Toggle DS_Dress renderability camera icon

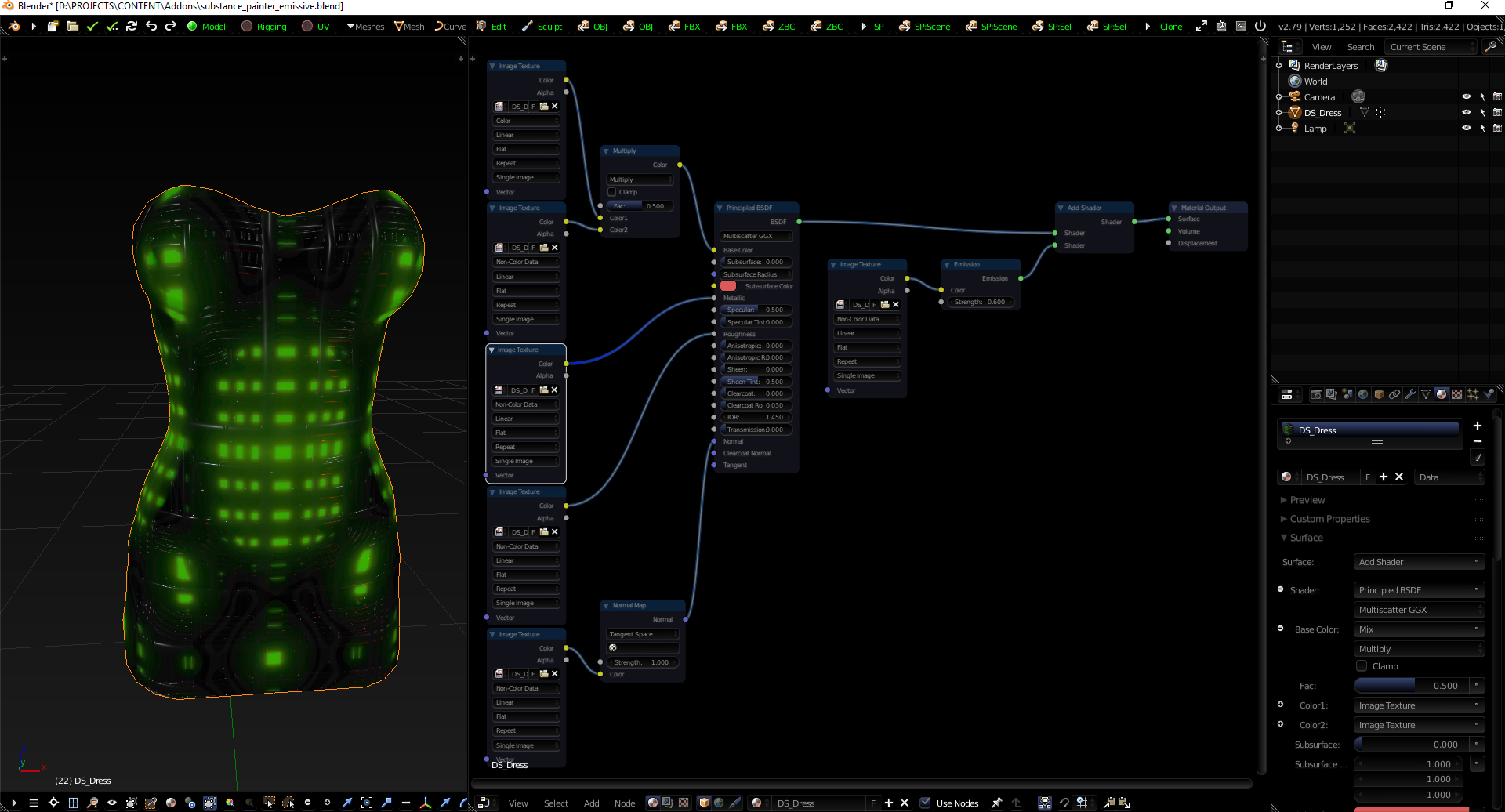(x=1497, y=113)
